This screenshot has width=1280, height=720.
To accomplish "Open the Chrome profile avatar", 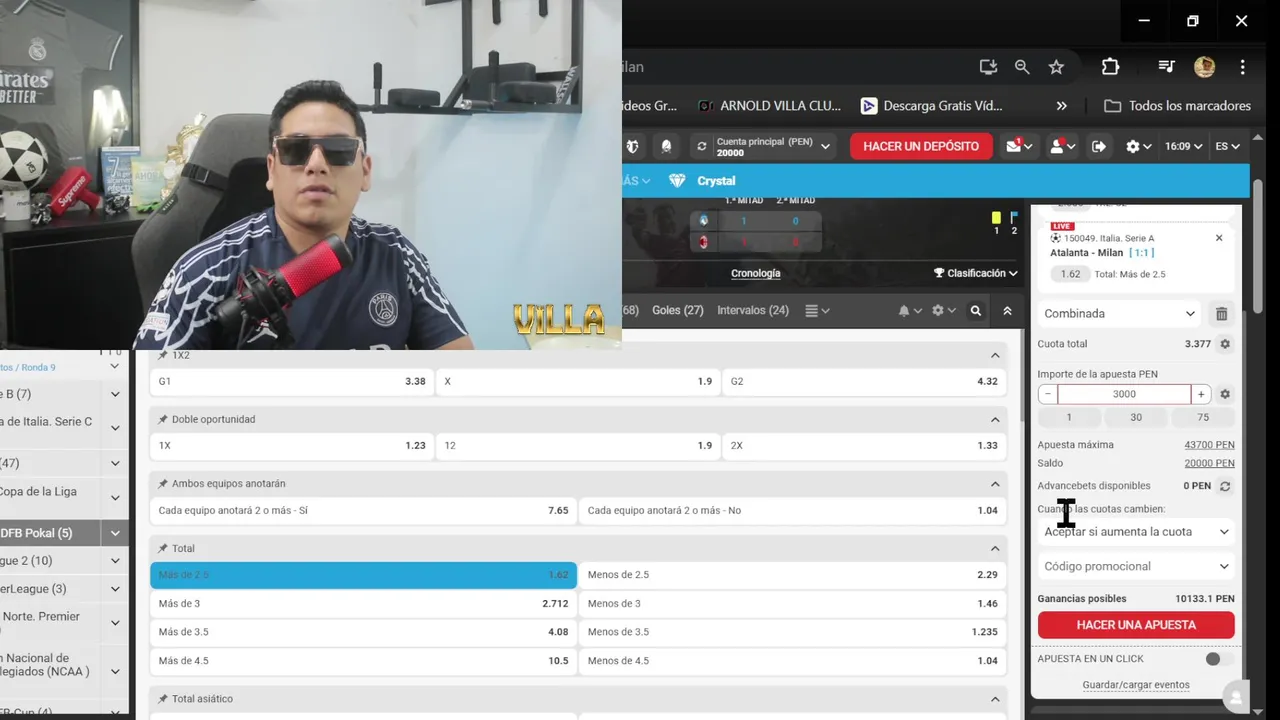I will [1204, 67].
